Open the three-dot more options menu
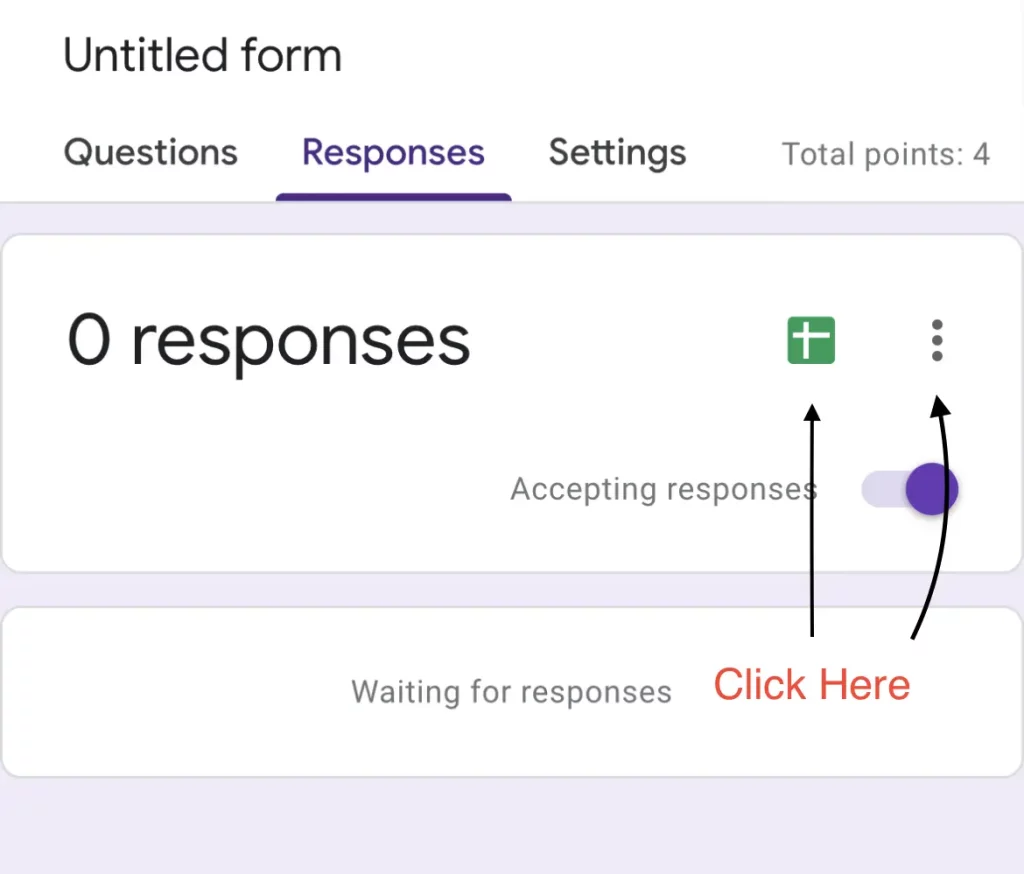The image size is (1024, 874). click(x=936, y=340)
